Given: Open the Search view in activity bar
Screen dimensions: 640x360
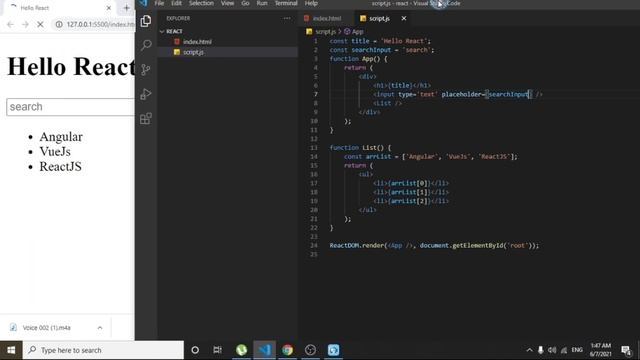Looking at the screenshot, I should (146, 45).
